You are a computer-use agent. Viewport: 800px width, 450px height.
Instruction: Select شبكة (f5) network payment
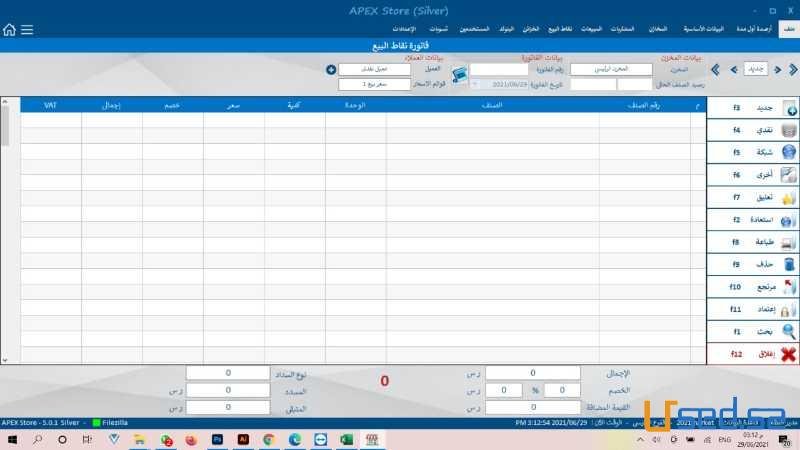click(752, 152)
